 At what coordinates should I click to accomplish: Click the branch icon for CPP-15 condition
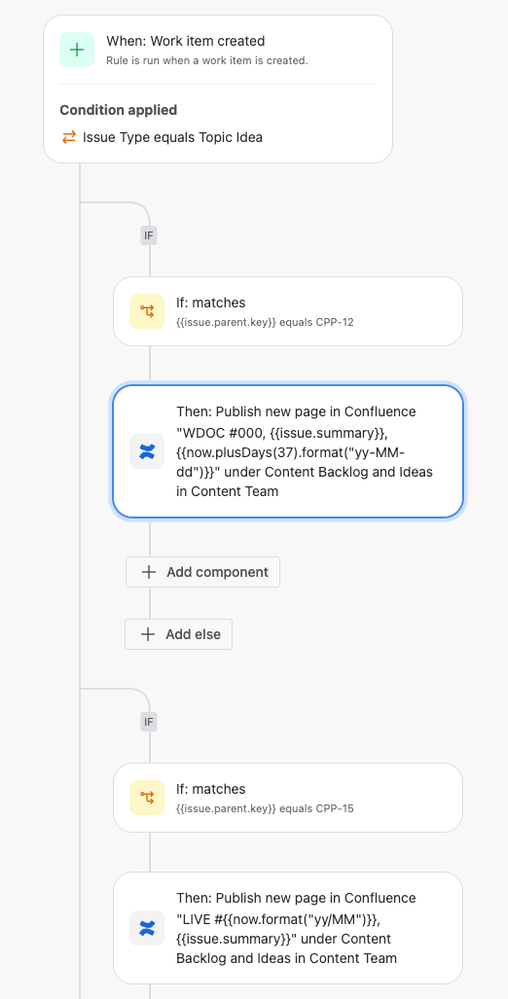tap(147, 798)
